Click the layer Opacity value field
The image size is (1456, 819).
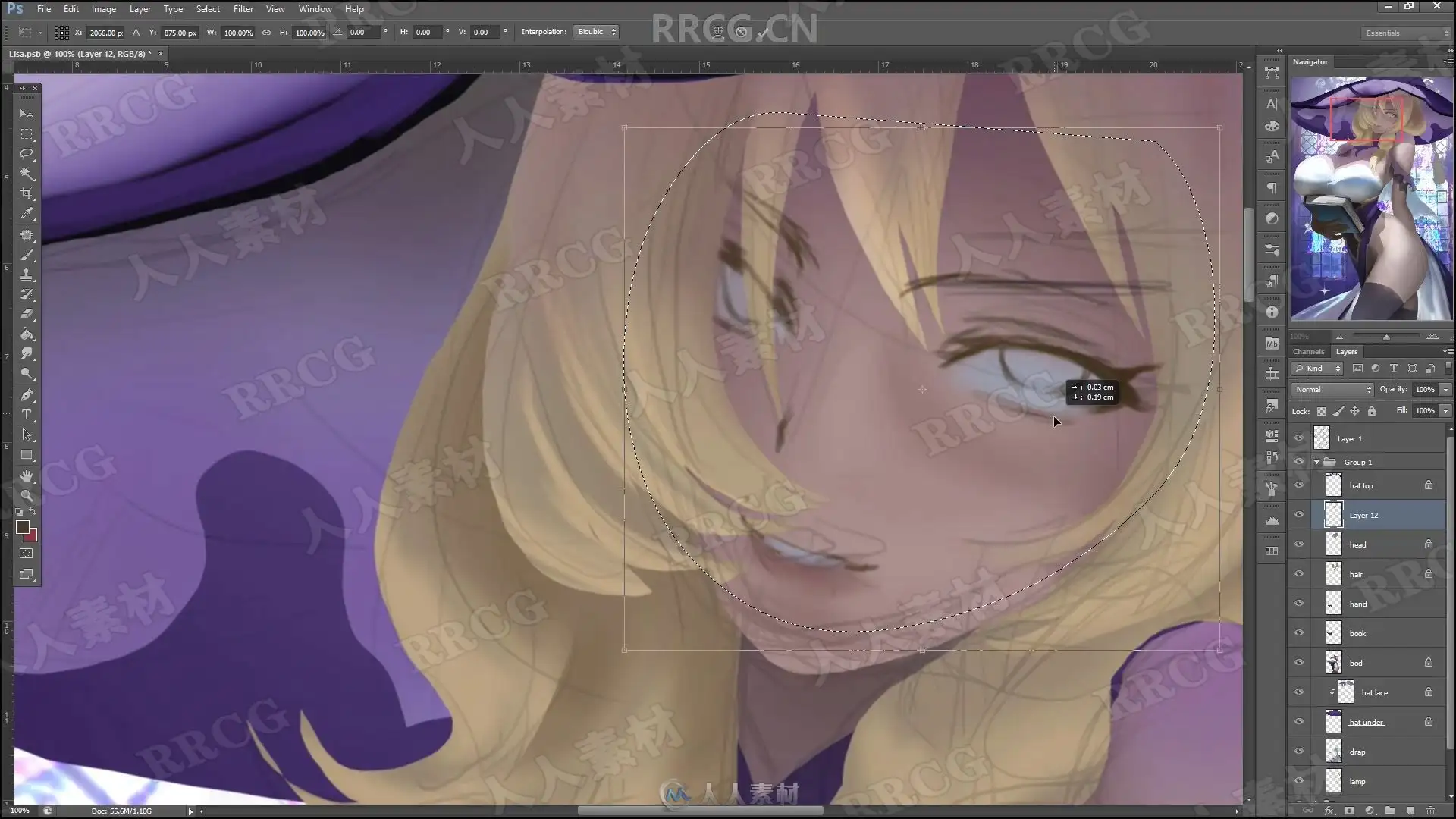click(1424, 390)
